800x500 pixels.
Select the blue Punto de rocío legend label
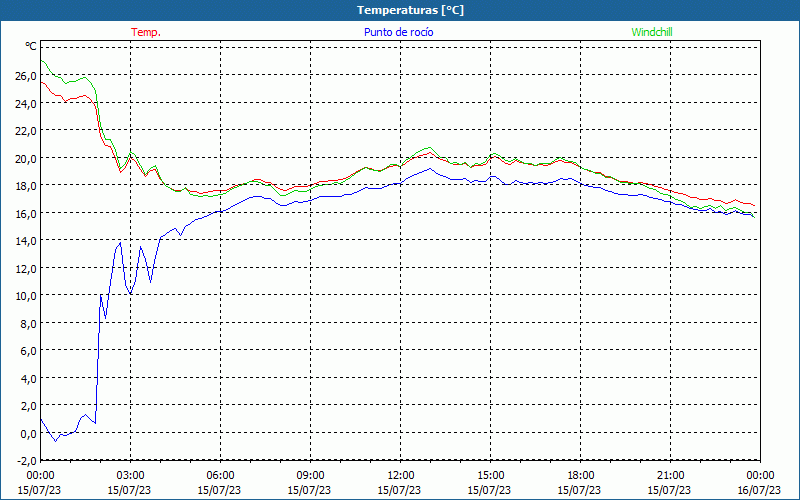point(398,32)
